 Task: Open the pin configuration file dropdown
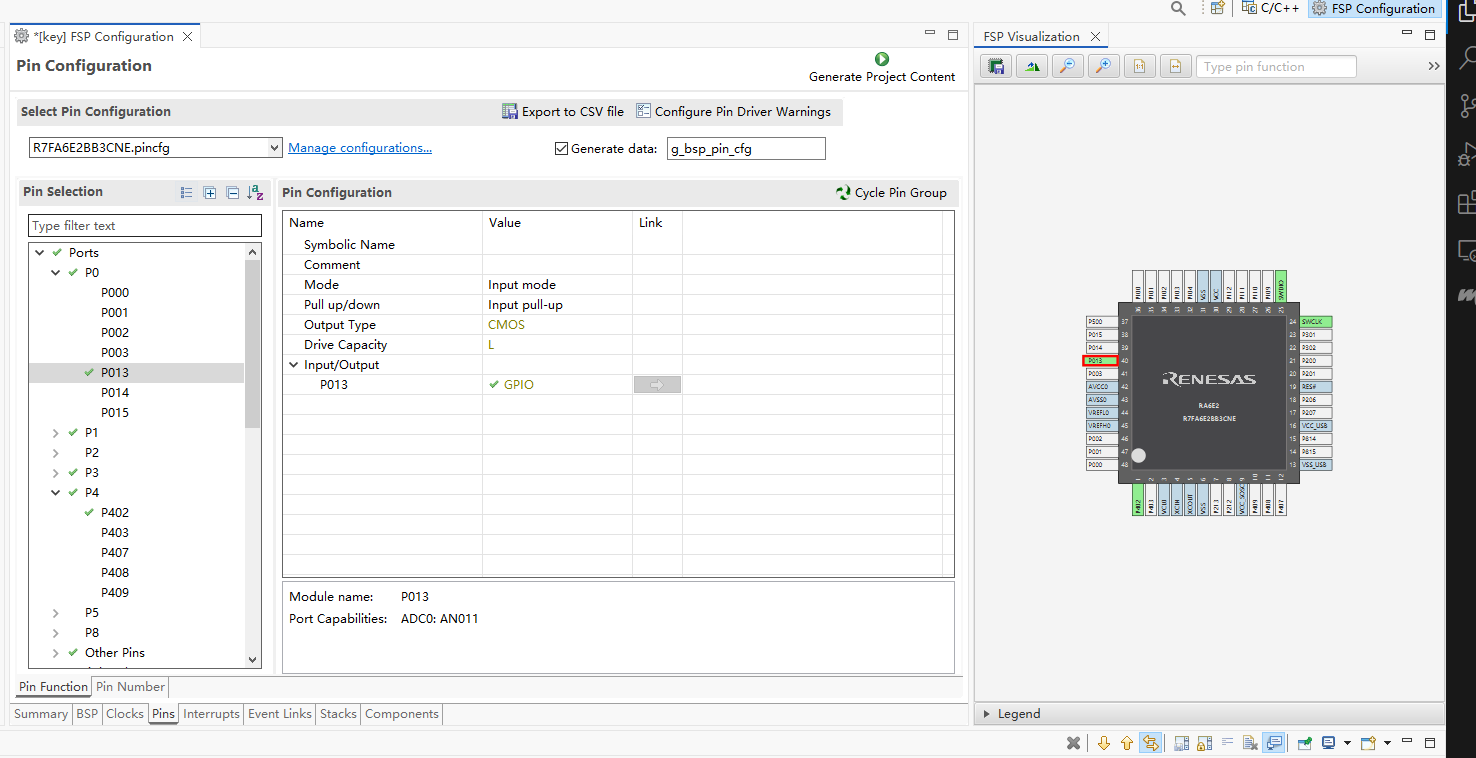point(275,148)
